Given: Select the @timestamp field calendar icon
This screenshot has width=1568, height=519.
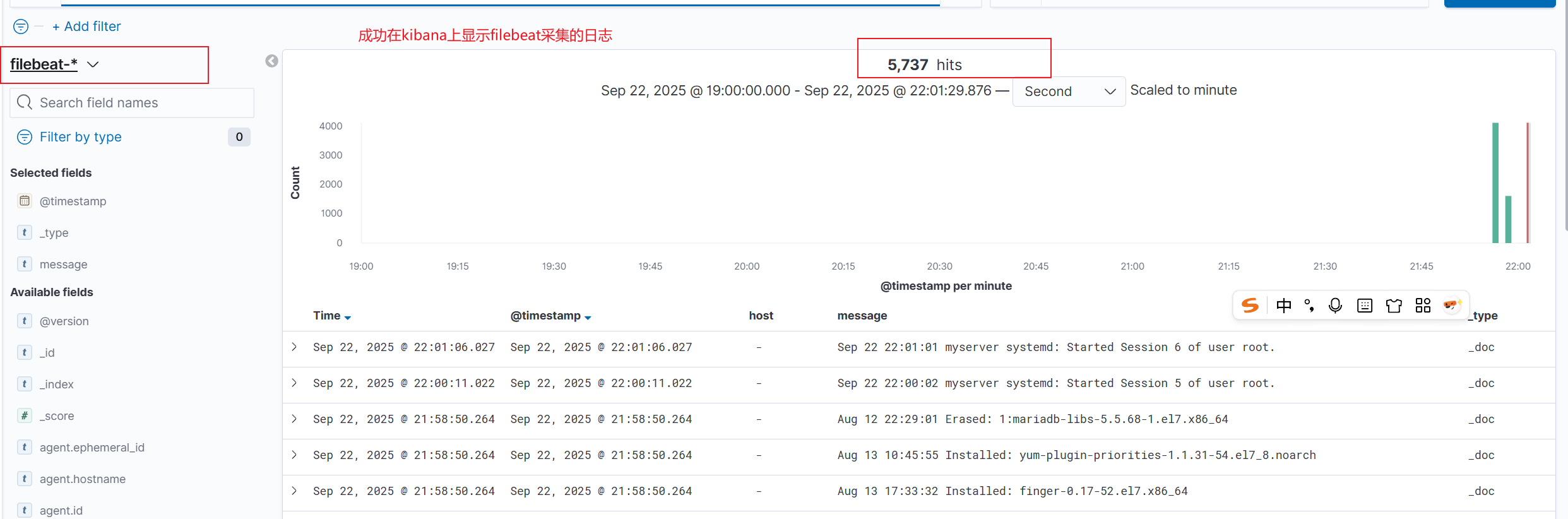Looking at the screenshot, I should [25, 201].
